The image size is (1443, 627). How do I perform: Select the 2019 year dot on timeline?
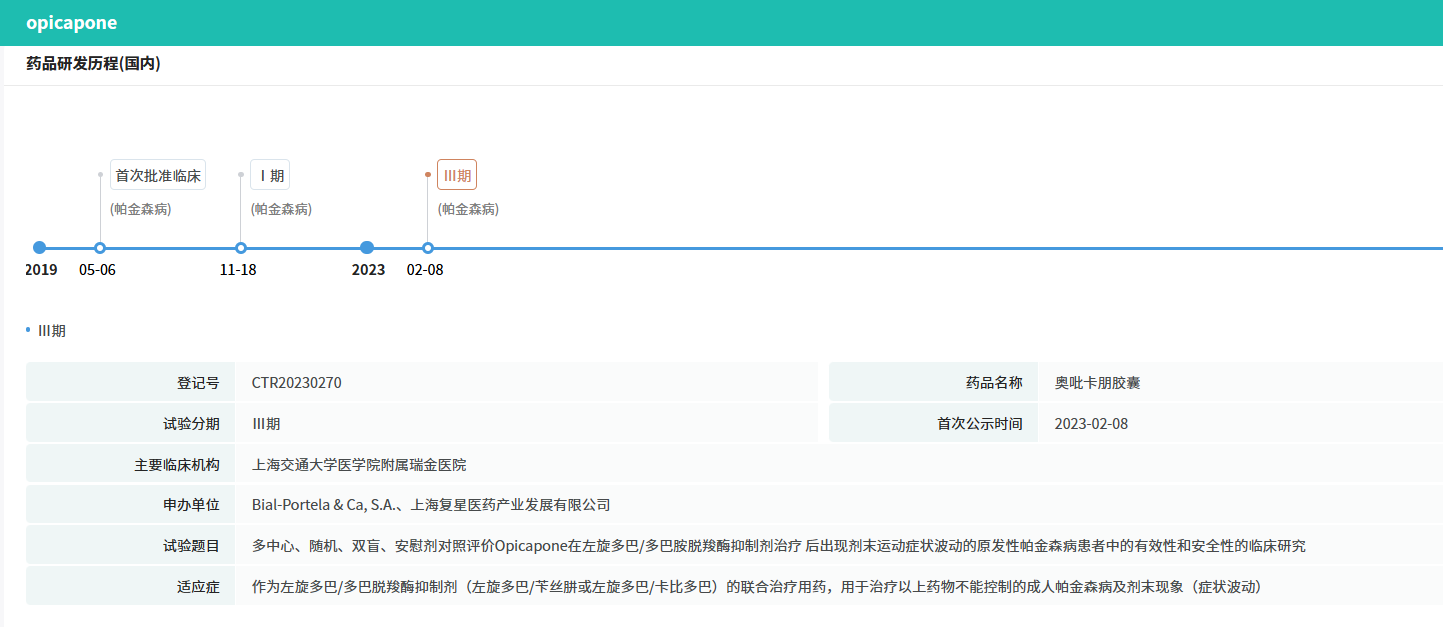(x=40, y=248)
